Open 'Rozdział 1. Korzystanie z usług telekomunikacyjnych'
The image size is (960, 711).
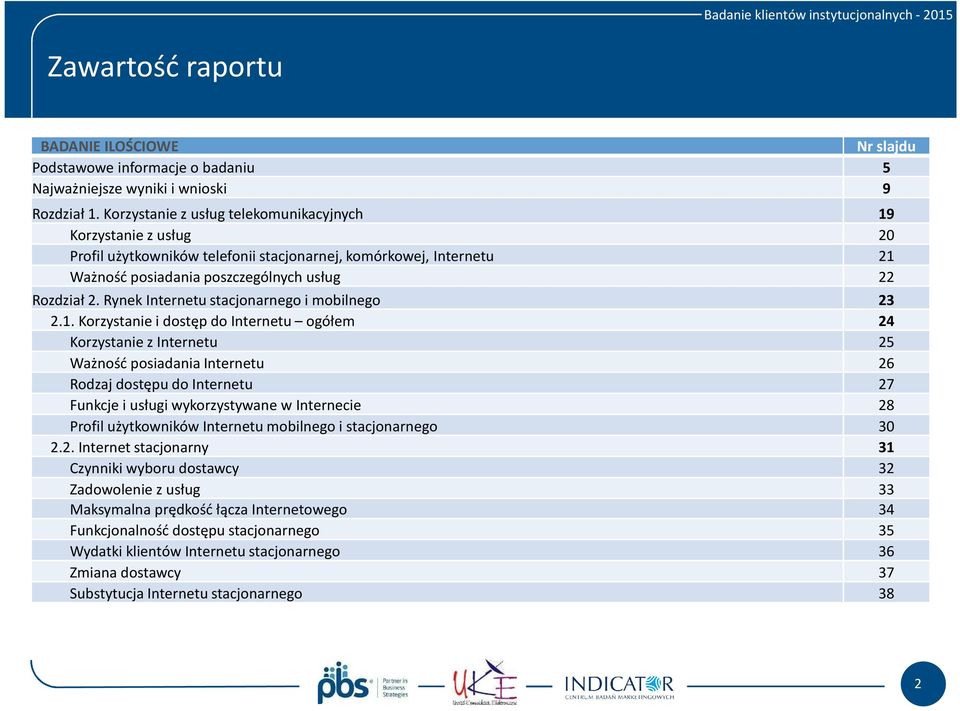(x=197, y=214)
